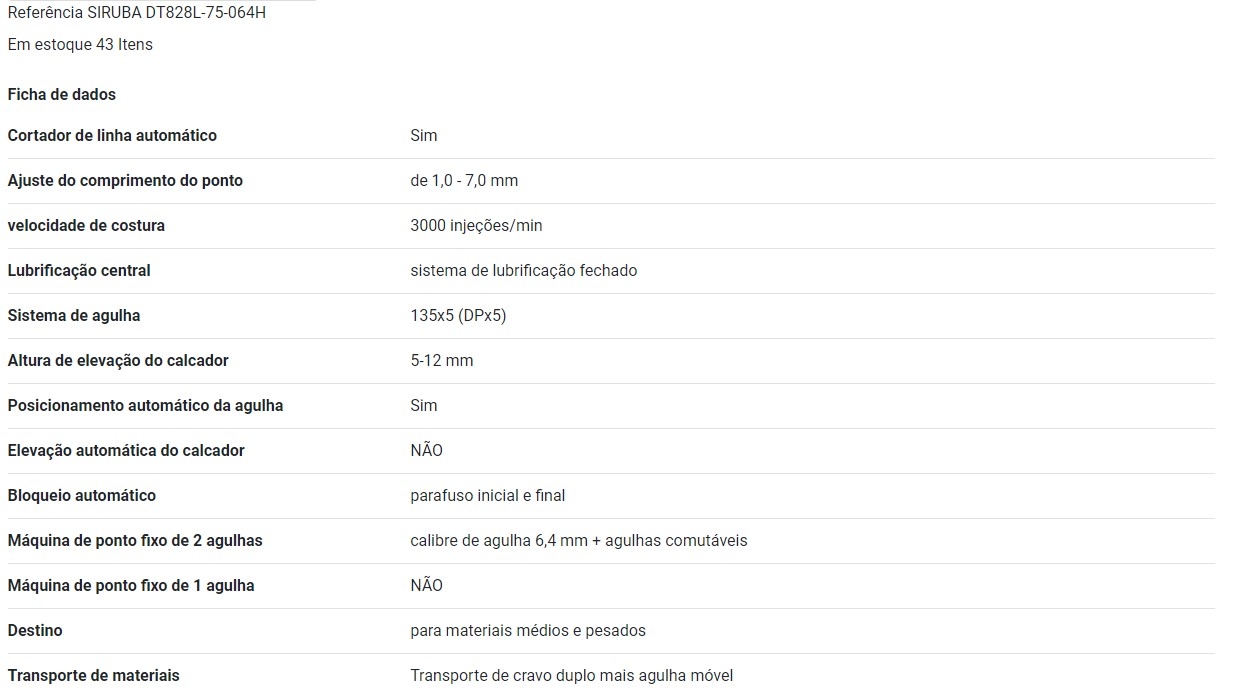Click the '135x5 (DPx5)' value
Image resolution: width=1233 pixels, height=691 pixels.
tap(458, 316)
